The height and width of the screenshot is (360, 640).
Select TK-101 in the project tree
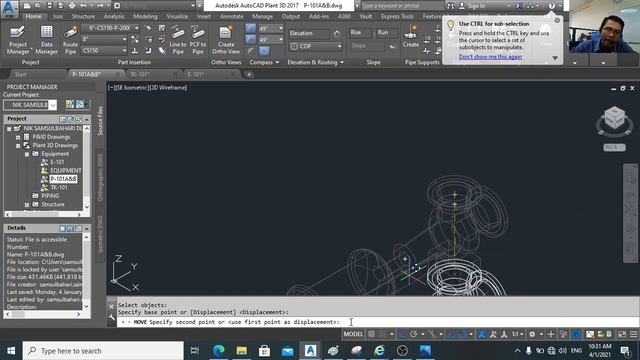point(59,188)
